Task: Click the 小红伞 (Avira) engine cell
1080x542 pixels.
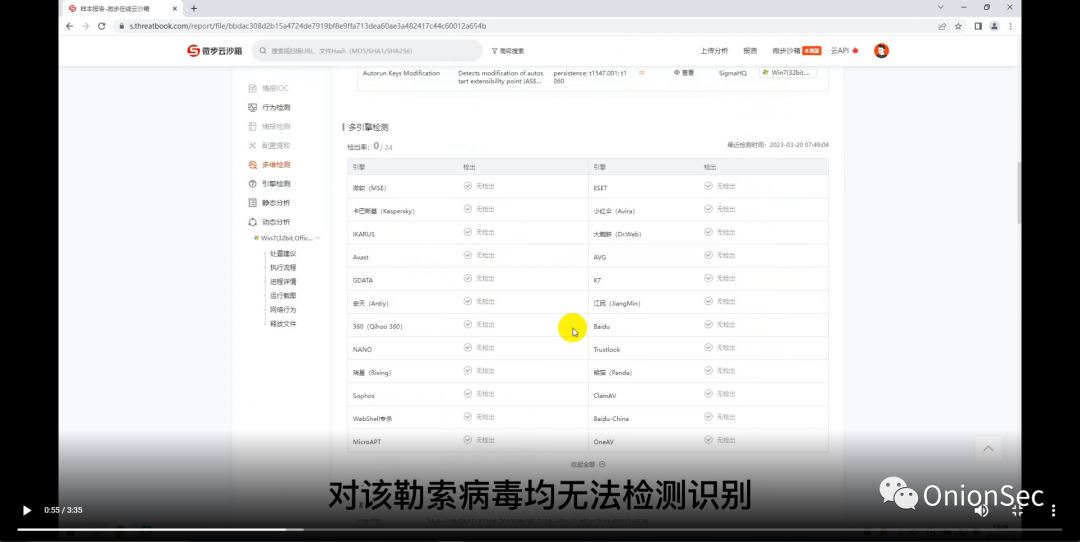Action: [614, 211]
